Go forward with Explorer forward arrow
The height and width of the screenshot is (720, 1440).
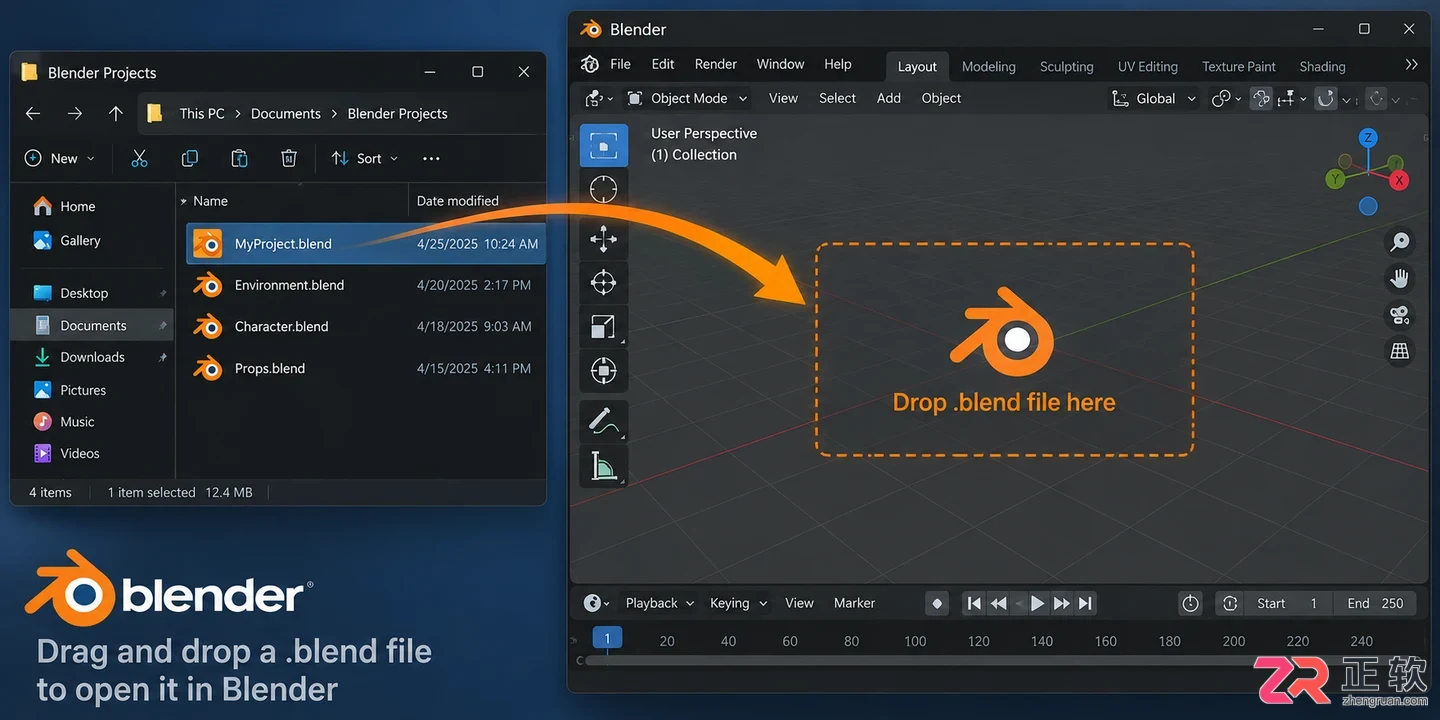75,114
